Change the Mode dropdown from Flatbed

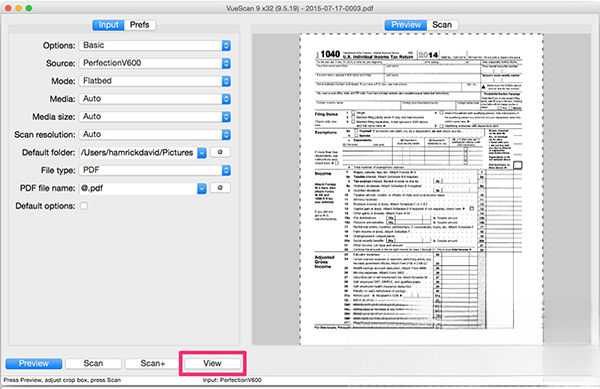(x=155, y=81)
